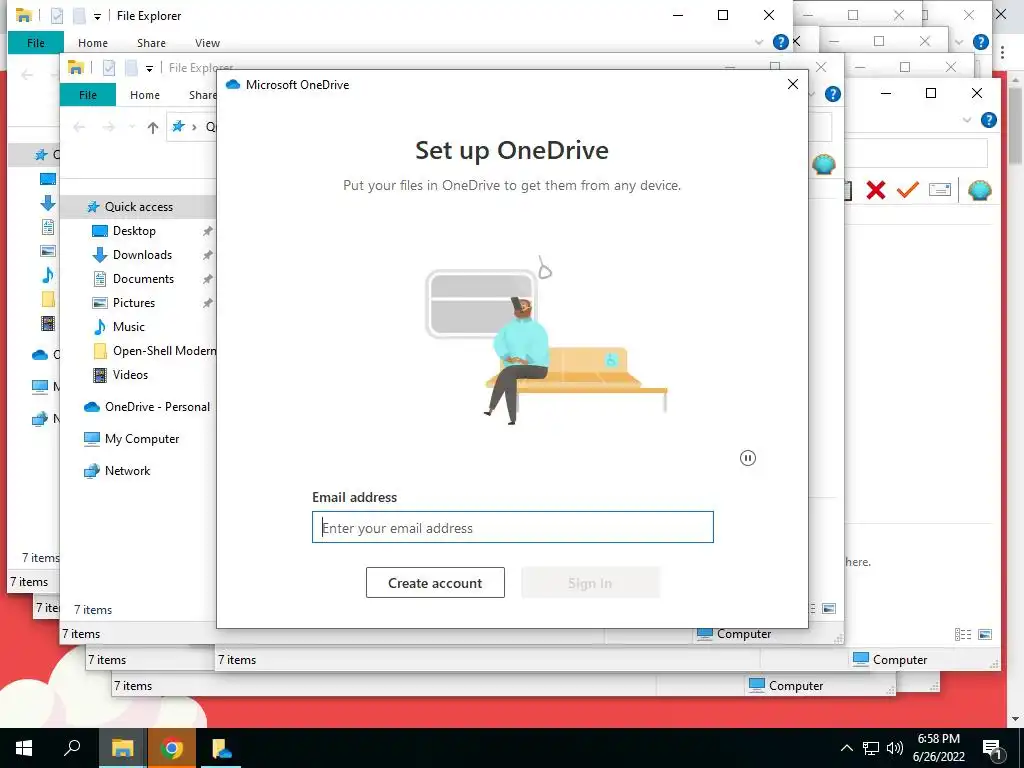Open the Recent locations dropdown arrow
This screenshot has height=768, width=1024.
[132, 127]
